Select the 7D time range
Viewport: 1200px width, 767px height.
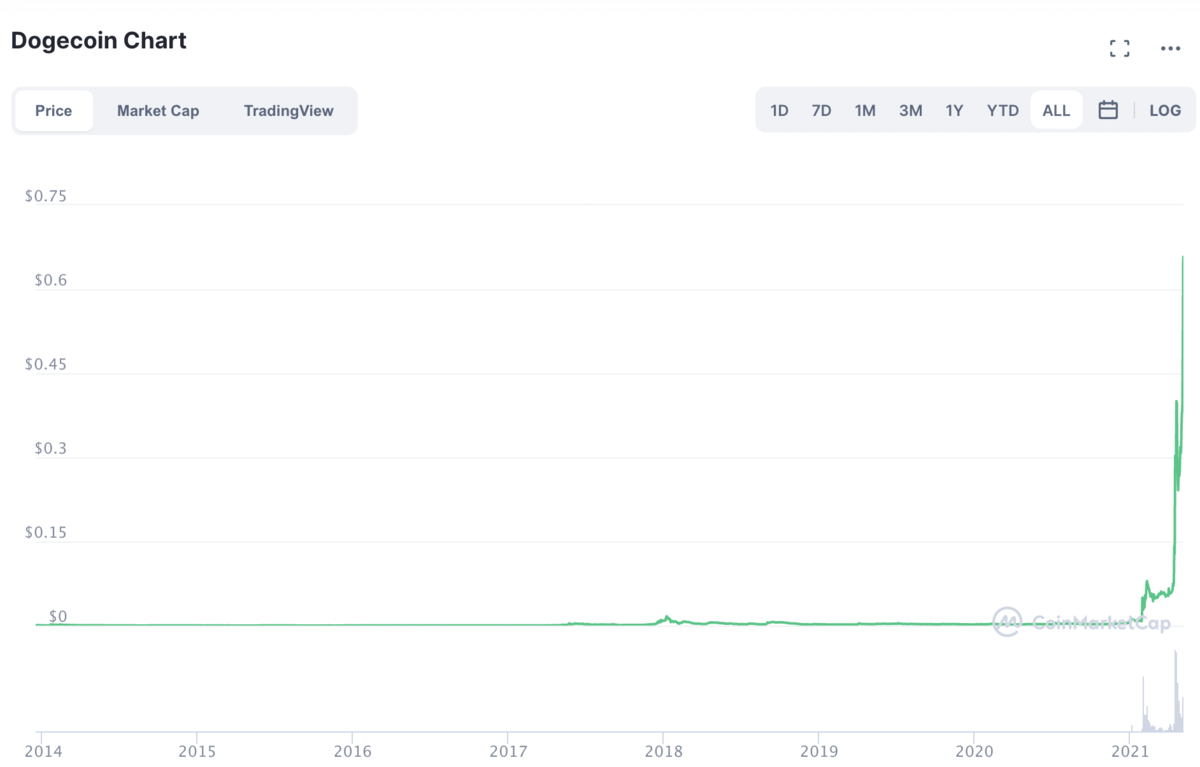click(x=821, y=110)
